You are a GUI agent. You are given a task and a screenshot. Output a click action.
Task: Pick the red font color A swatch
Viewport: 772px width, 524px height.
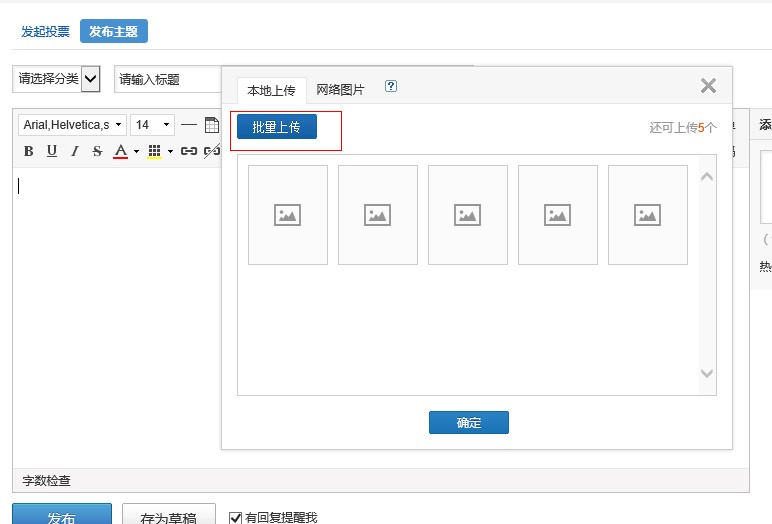click(121, 151)
